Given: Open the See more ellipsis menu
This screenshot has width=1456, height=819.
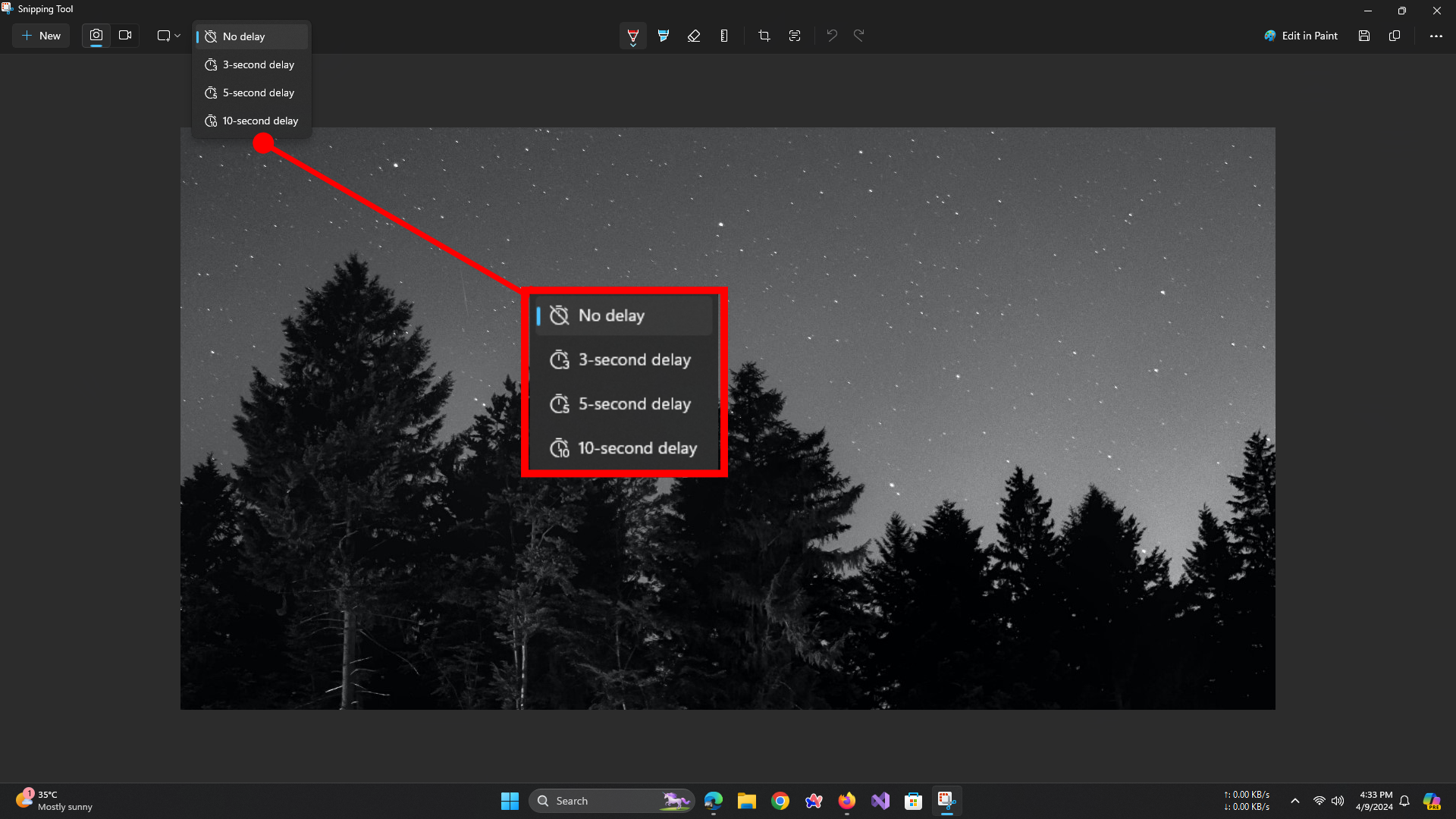Looking at the screenshot, I should pos(1436,36).
